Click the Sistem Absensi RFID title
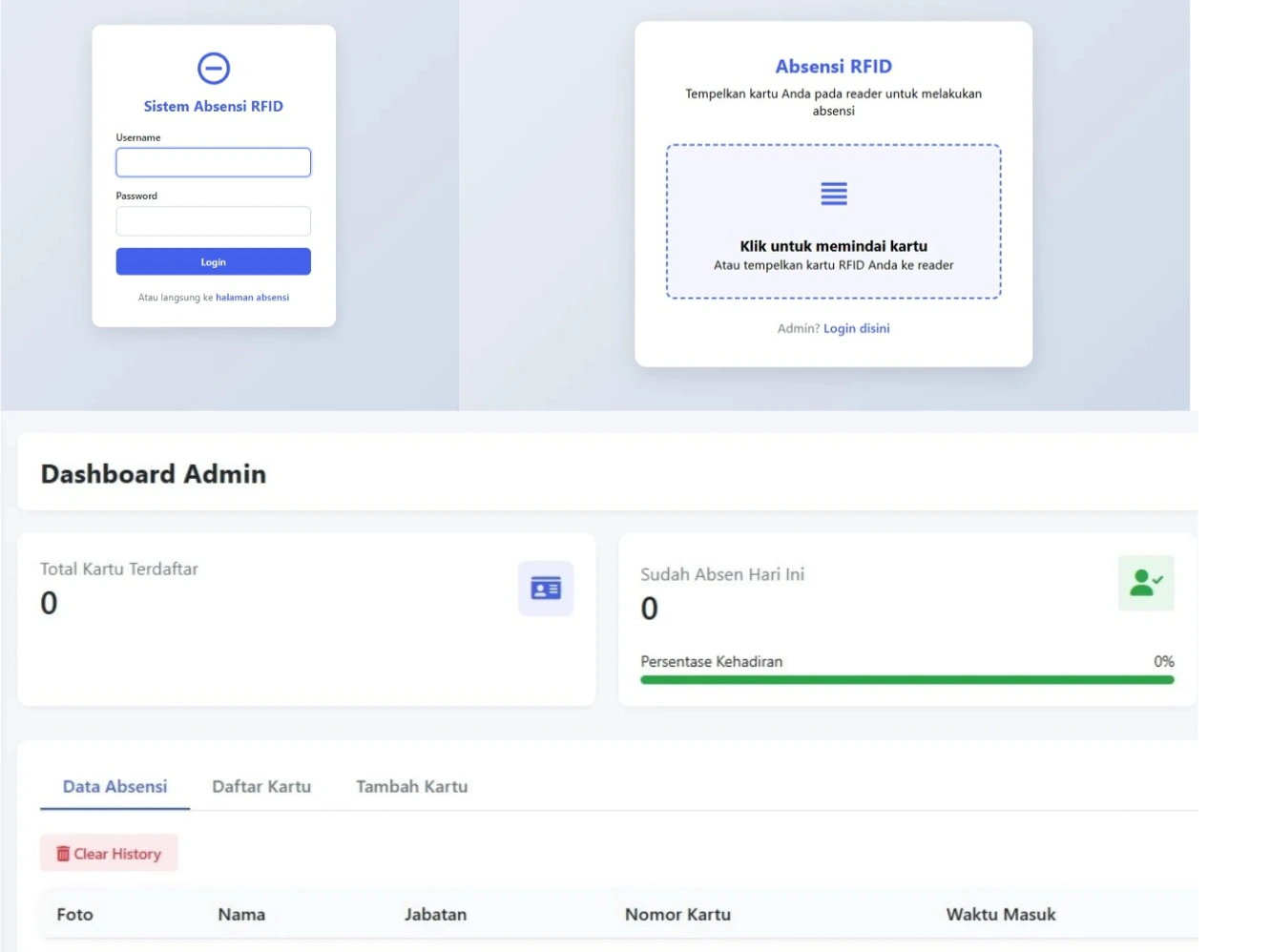Viewport: 1270px width, 952px height. click(x=214, y=107)
